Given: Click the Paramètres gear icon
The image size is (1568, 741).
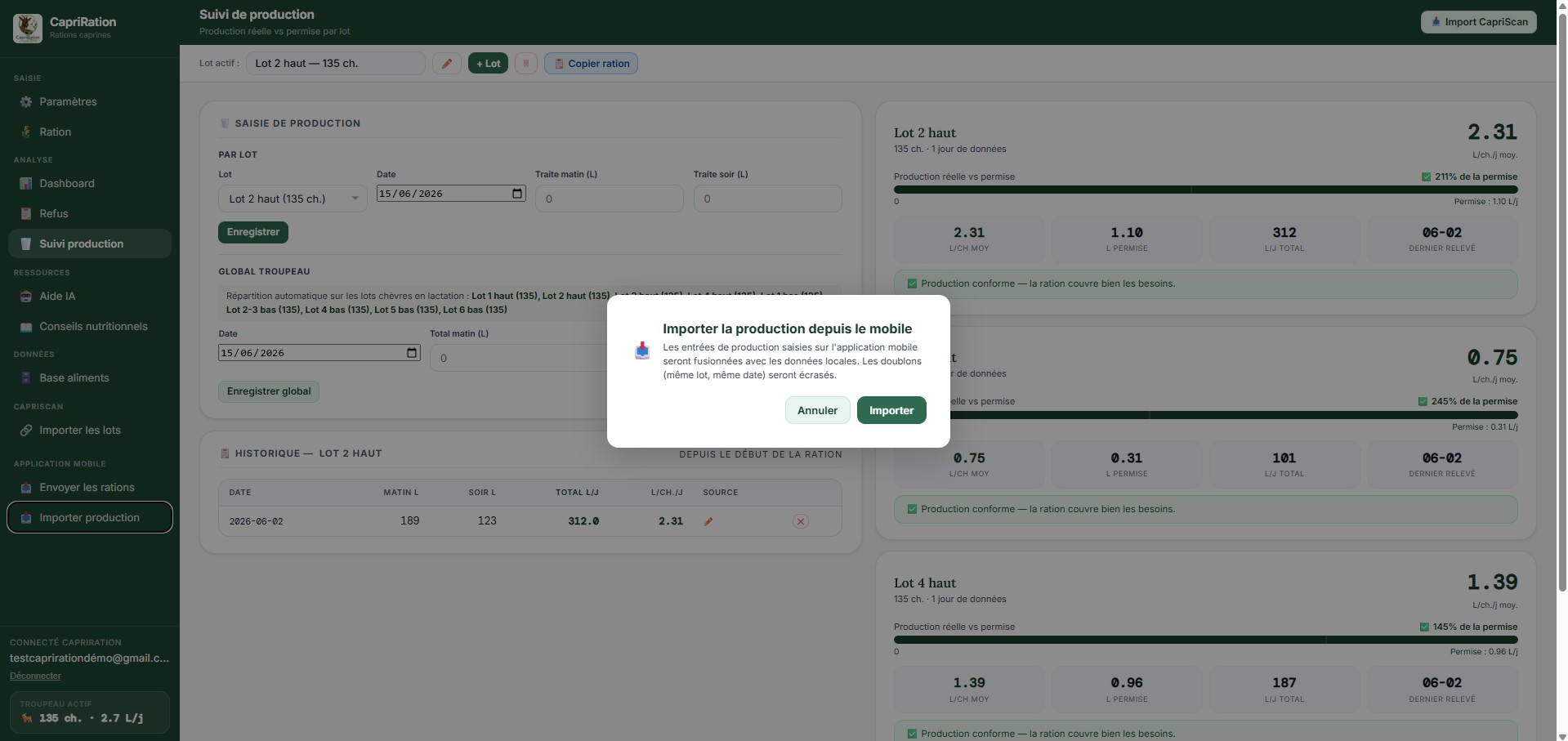Looking at the screenshot, I should click(x=26, y=102).
